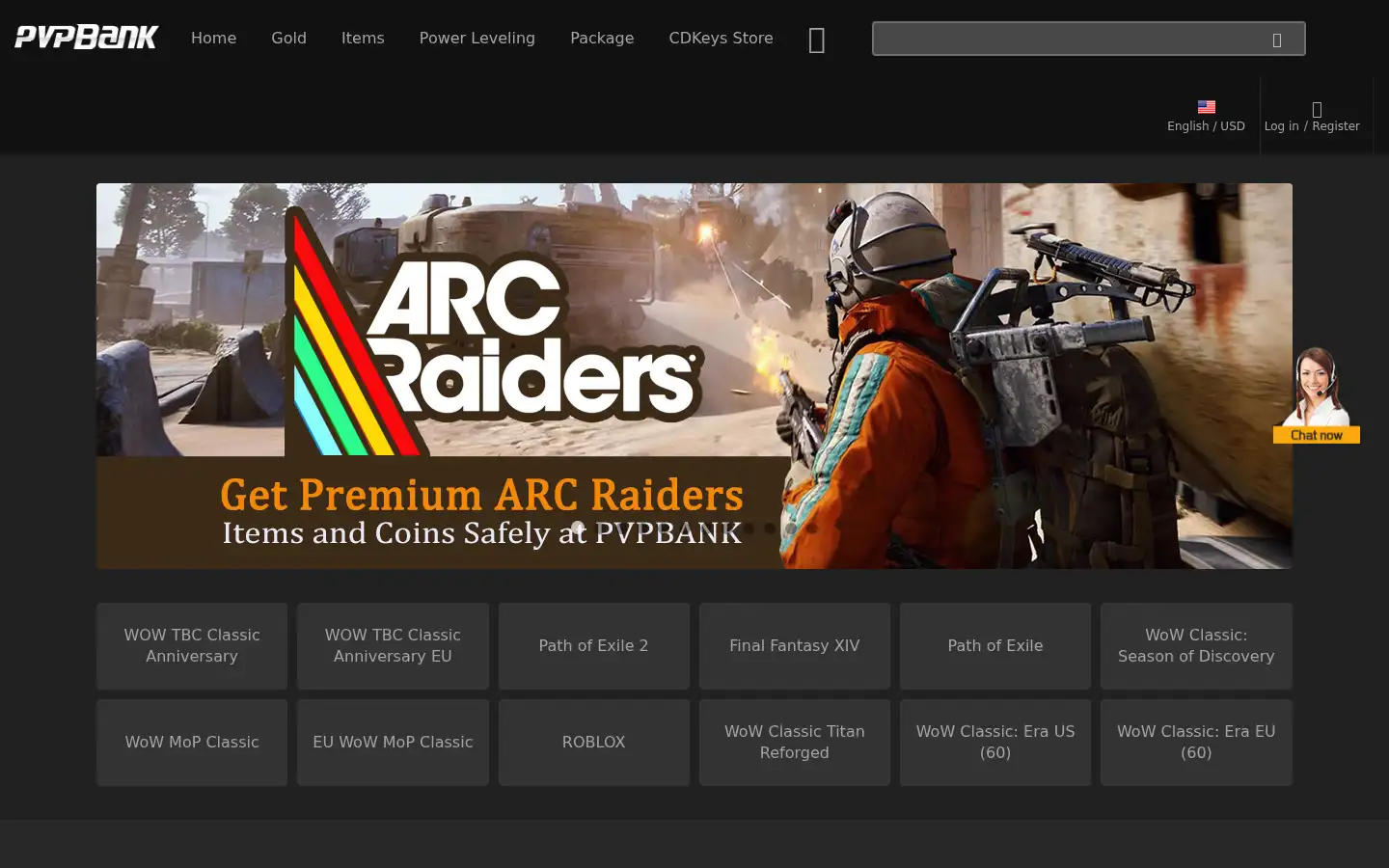Select WoW Classic: Era EU (60) tile
Viewport: 1389px width, 868px height.
pyautogui.click(x=1196, y=743)
